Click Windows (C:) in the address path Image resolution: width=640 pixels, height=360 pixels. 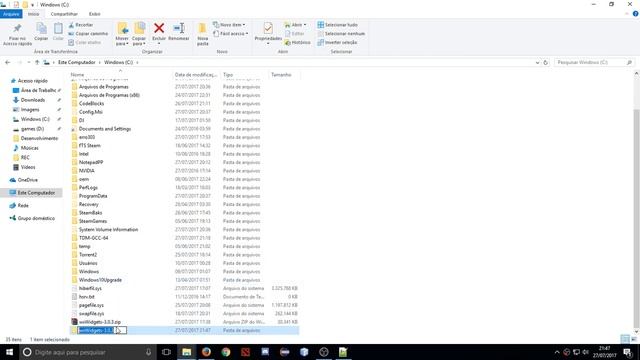click(118, 62)
